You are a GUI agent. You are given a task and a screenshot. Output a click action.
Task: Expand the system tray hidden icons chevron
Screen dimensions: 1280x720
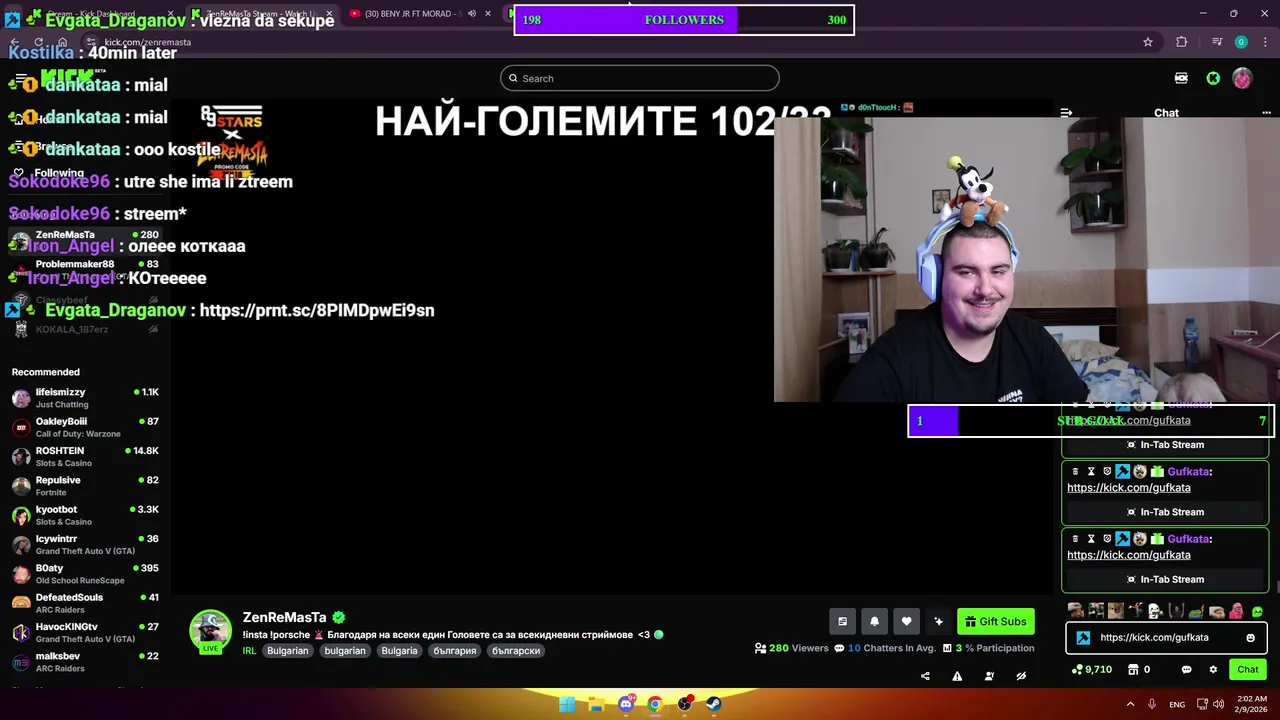point(1130,704)
